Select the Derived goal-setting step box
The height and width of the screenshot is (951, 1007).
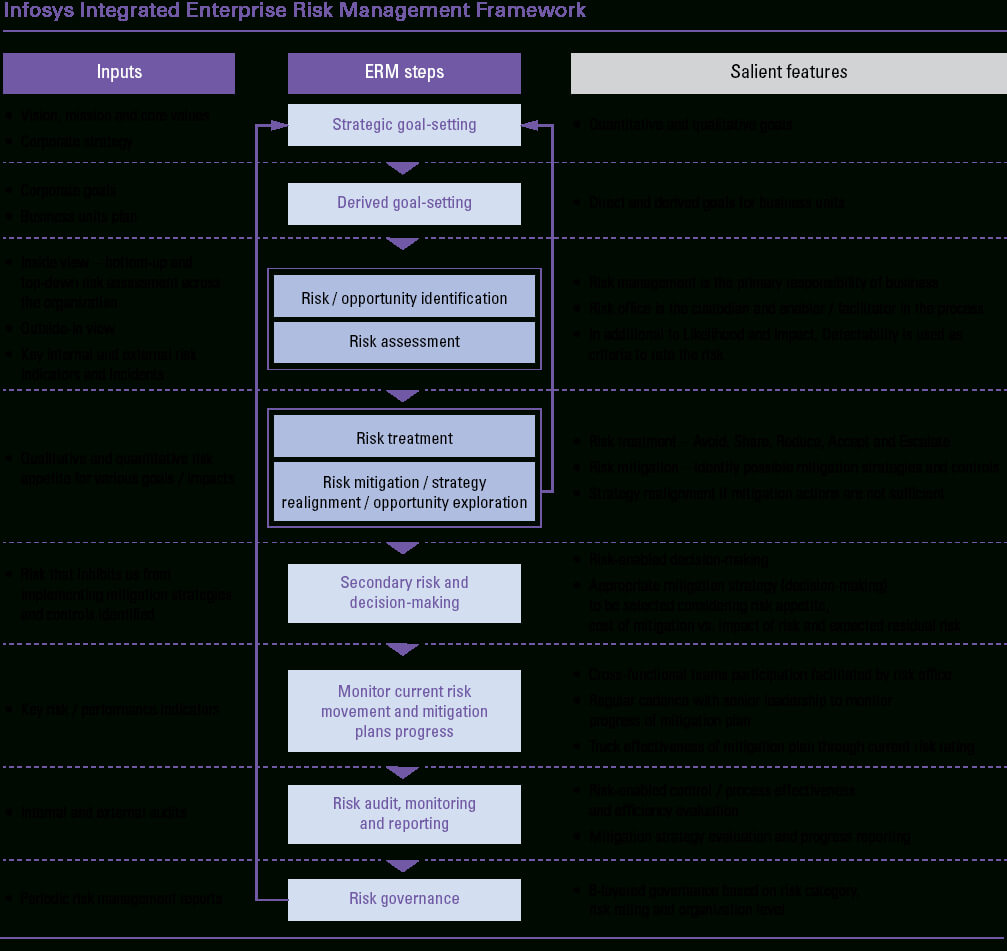point(404,204)
